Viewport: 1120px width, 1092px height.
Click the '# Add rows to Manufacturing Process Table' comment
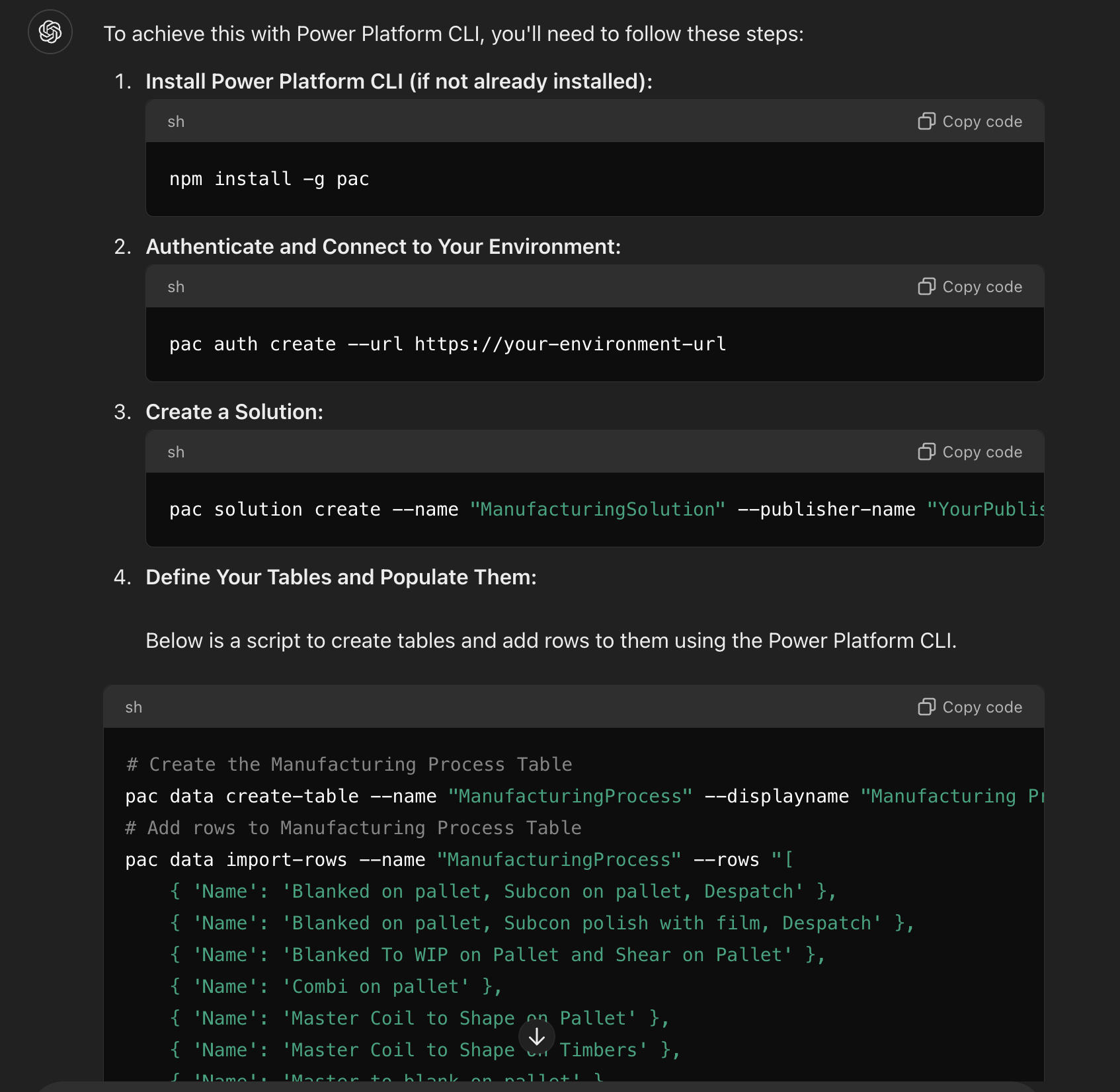click(x=354, y=828)
